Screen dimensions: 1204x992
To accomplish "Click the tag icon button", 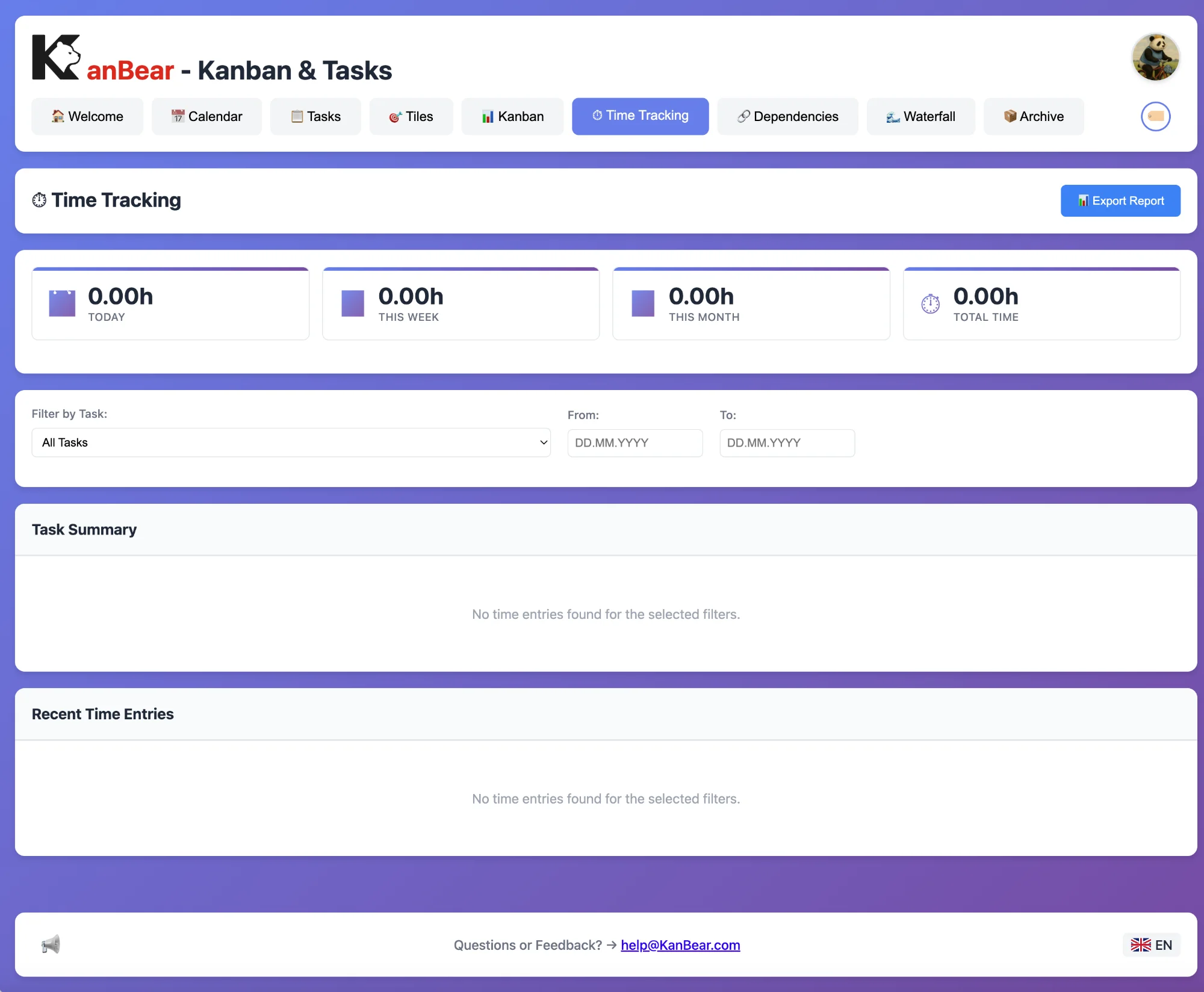I will point(1155,116).
